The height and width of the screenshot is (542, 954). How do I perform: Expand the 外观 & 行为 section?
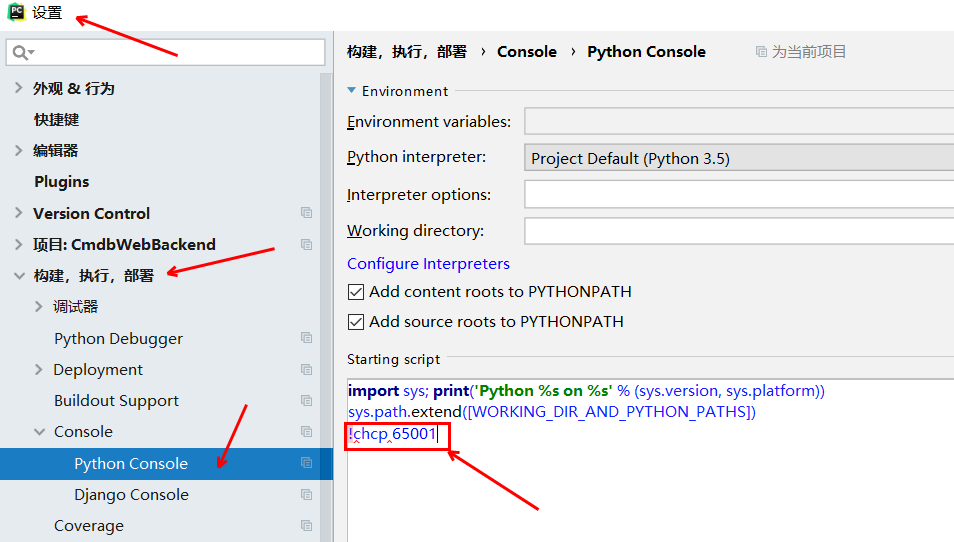(19, 88)
